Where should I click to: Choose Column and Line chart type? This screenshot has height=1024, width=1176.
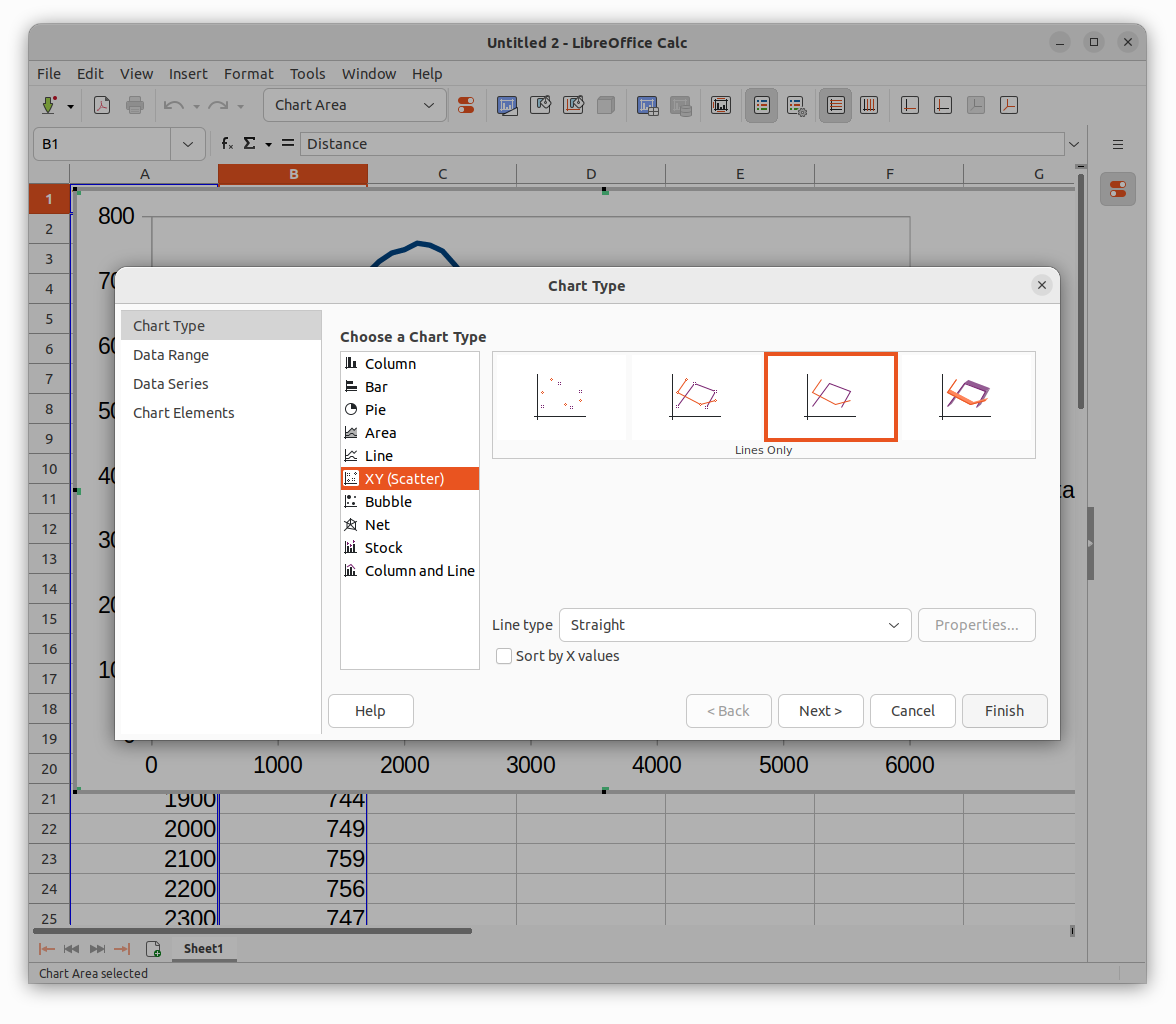(x=410, y=571)
